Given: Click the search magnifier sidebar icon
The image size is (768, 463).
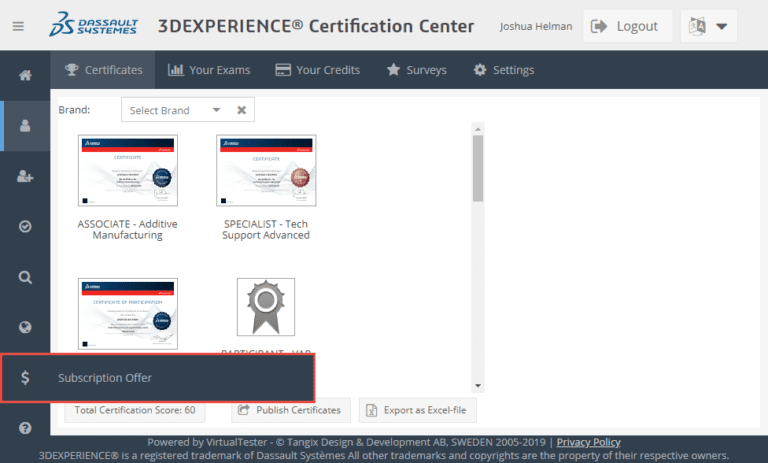Looking at the screenshot, I should click(25, 277).
